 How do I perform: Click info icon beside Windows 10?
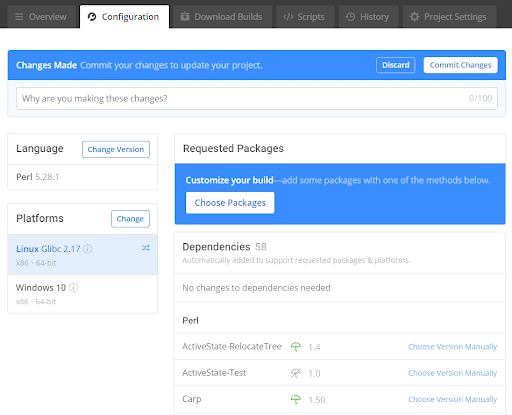[x=74, y=287]
